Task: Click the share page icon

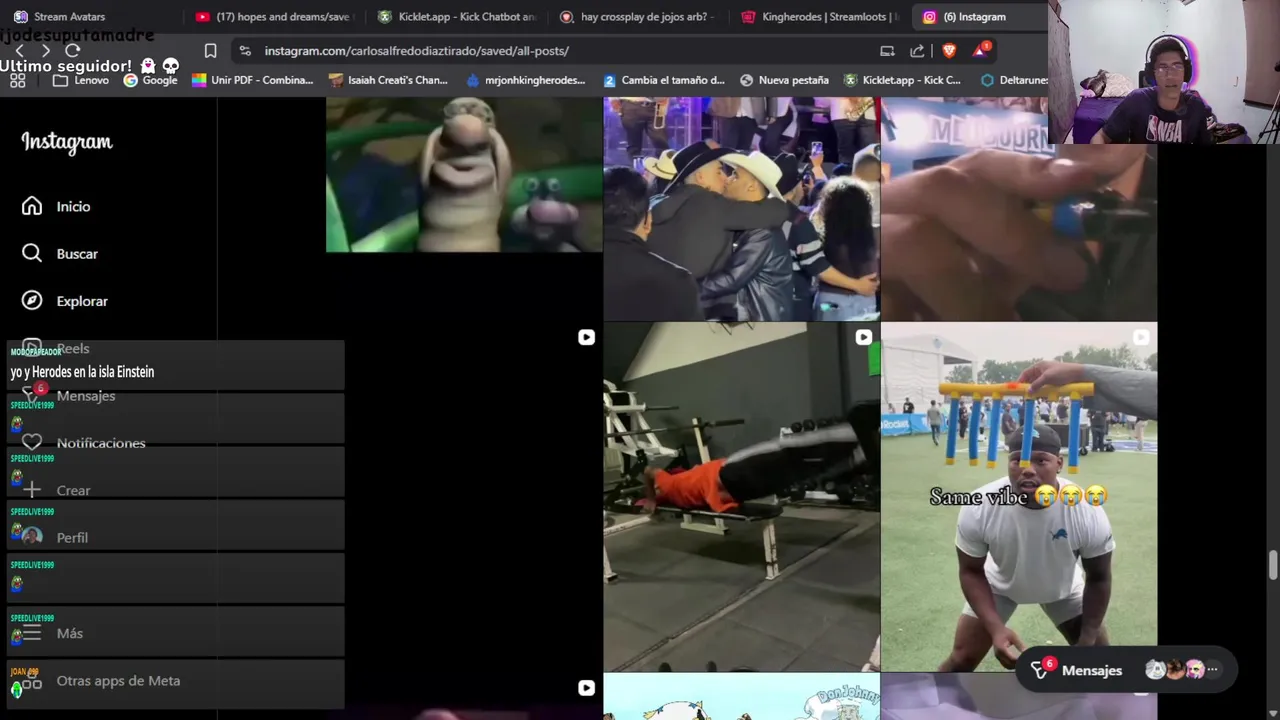Action: 917,51
